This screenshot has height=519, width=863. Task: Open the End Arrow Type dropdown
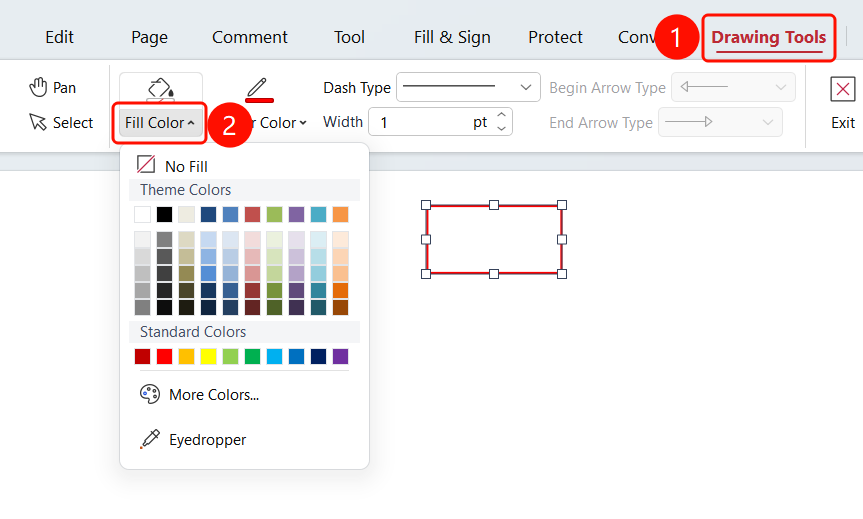click(x=720, y=122)
